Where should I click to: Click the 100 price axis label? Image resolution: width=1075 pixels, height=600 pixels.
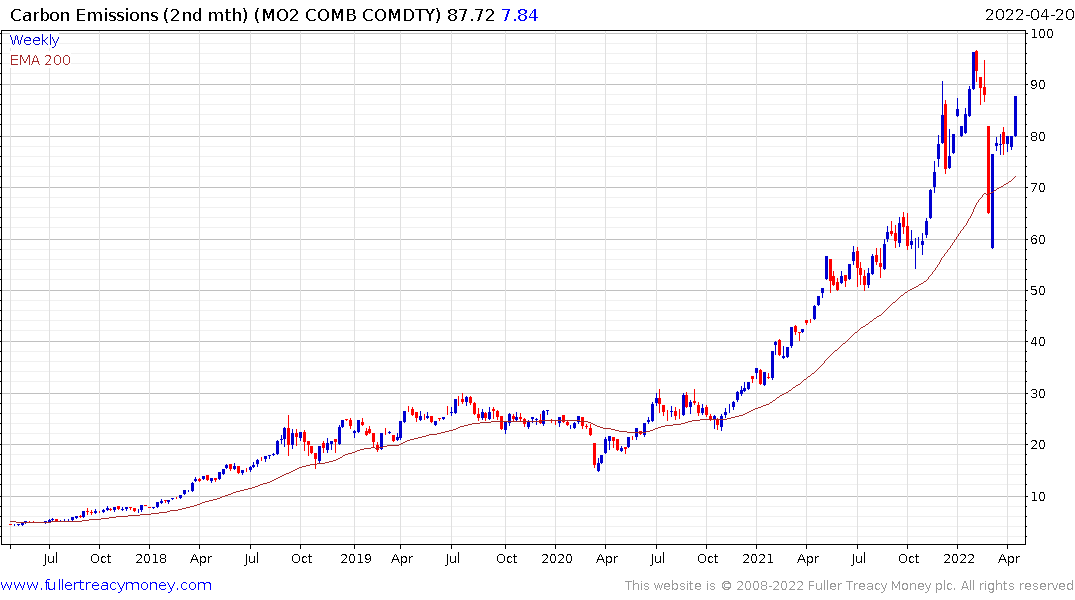click(x=1041, y=34)
